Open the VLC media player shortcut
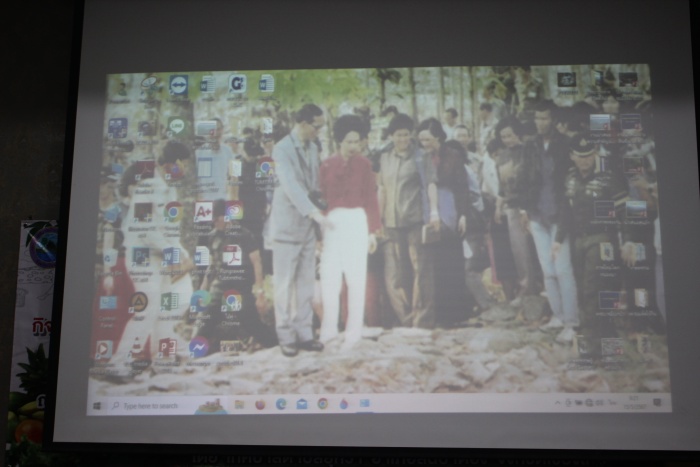This screenshot has height=467, width=700. coord(137,348)
